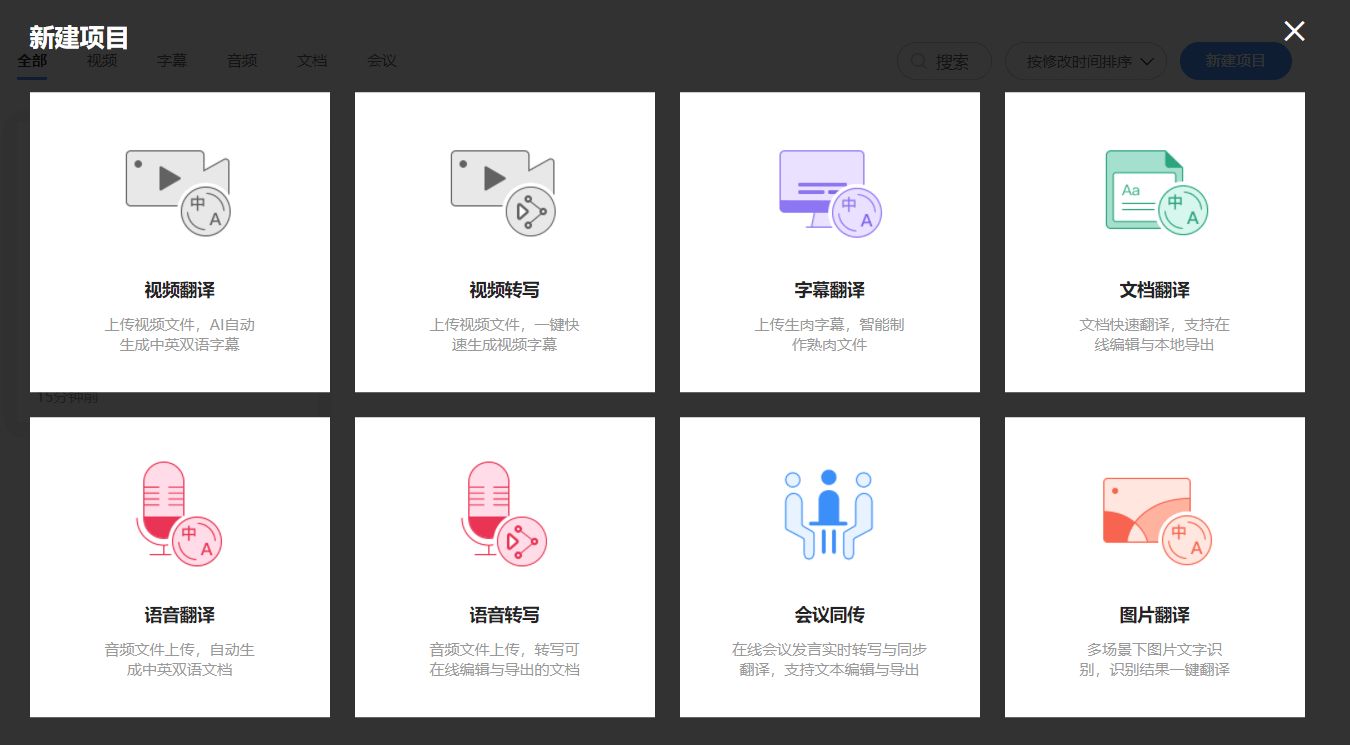
Task: Close the 新建项目 dialog with the X
Action: tap(1294, 31)
